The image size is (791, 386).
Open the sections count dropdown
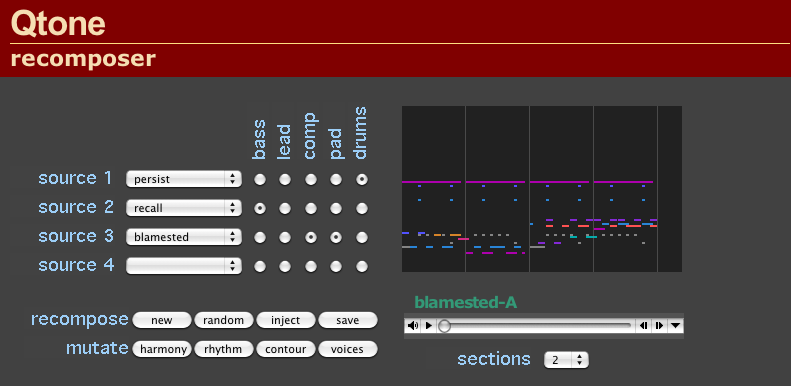coord(566,360)
